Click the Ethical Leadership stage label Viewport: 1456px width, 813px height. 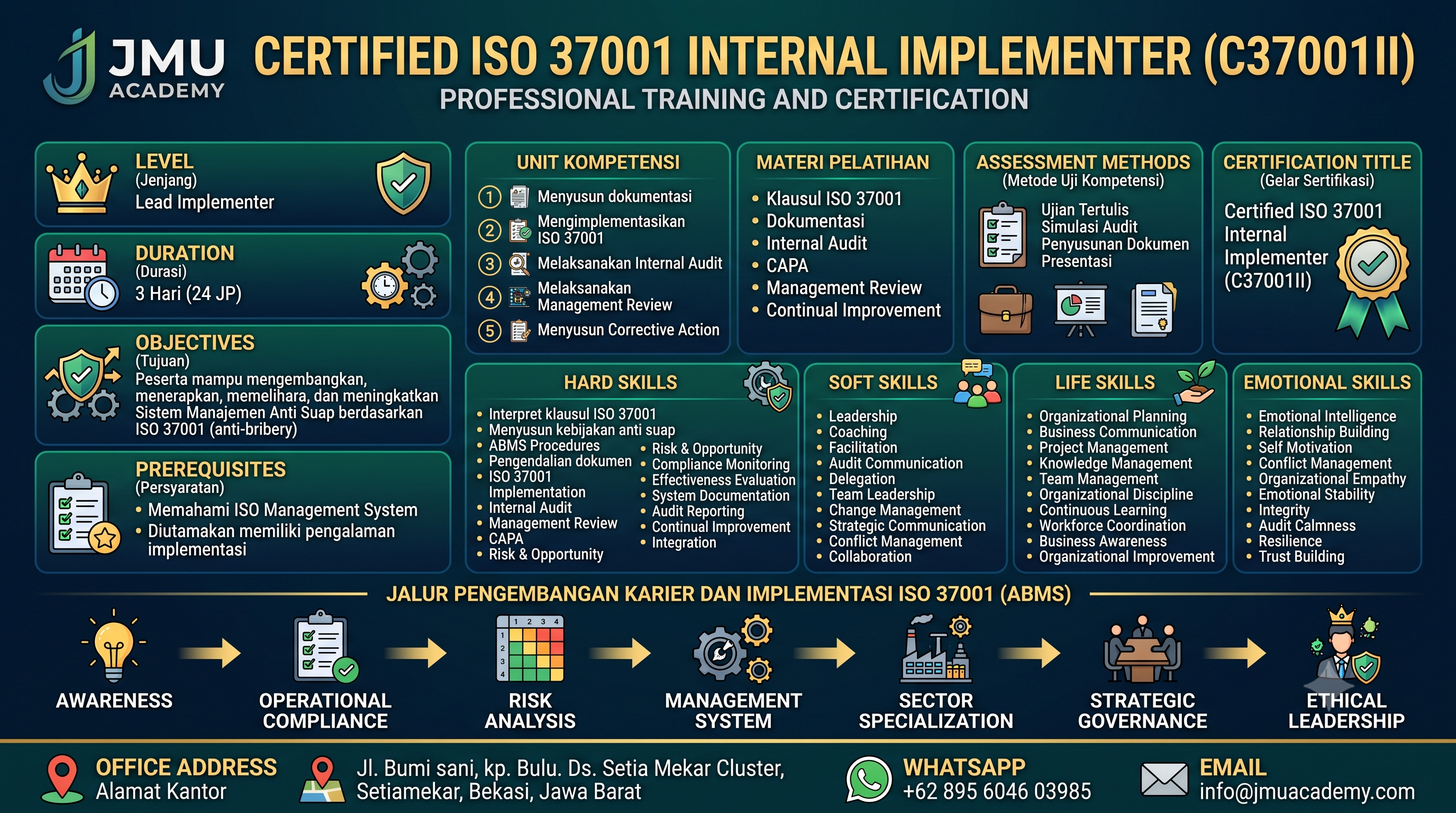(1346, 711)
